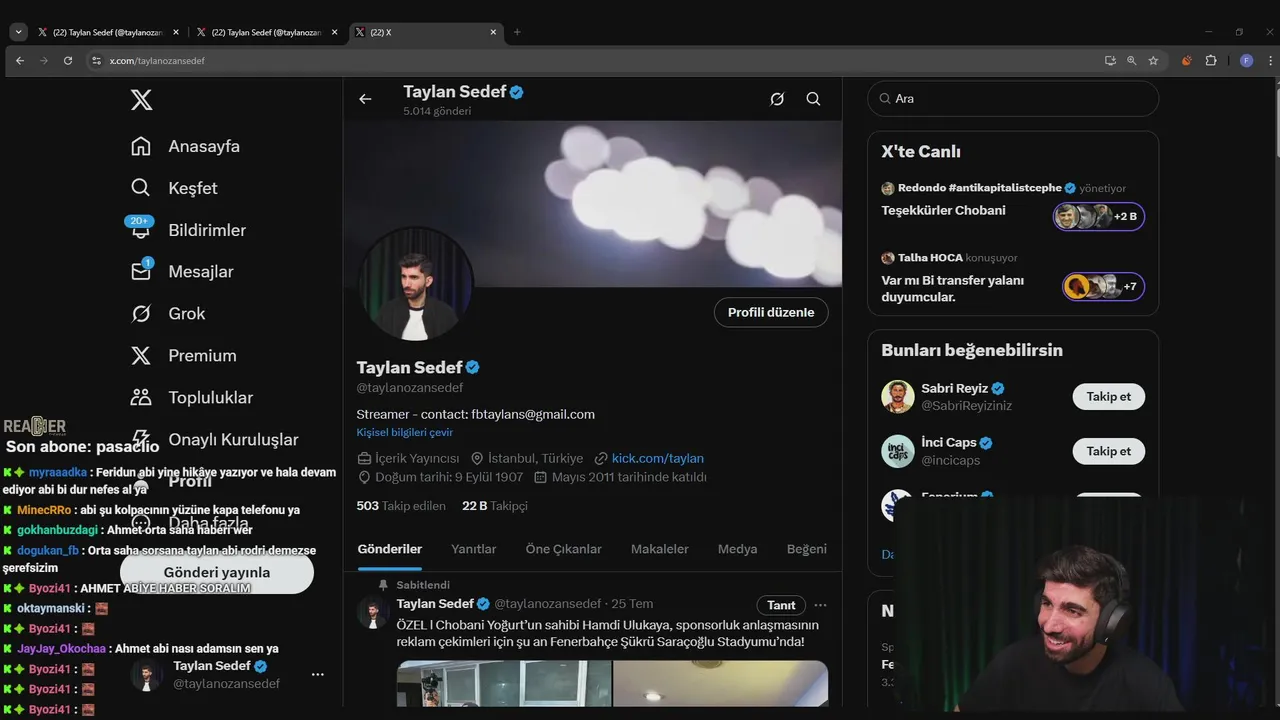Click install app icon in address bar
The image size is (1280, 720).
1110,61
